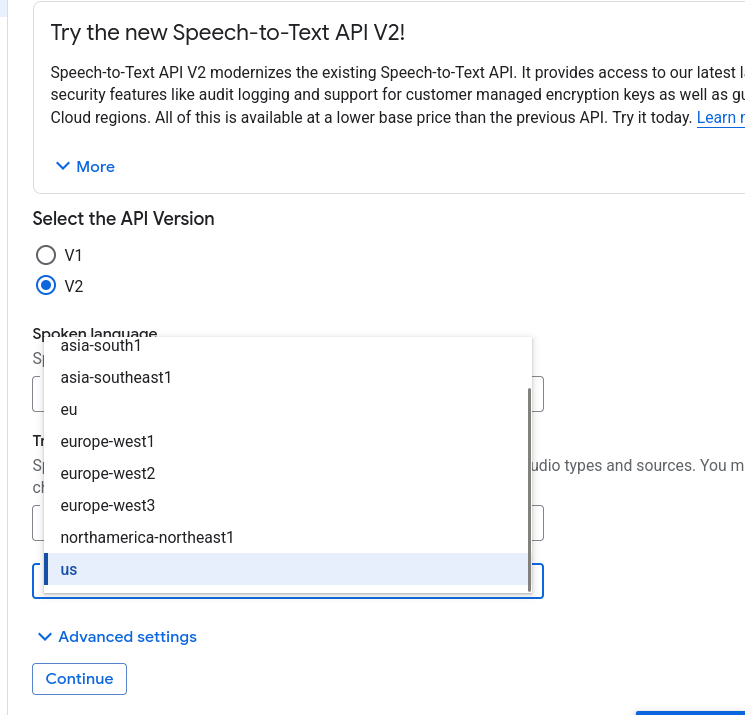Choose the highlighted us option
745x715 pixels.
(69, 570)
